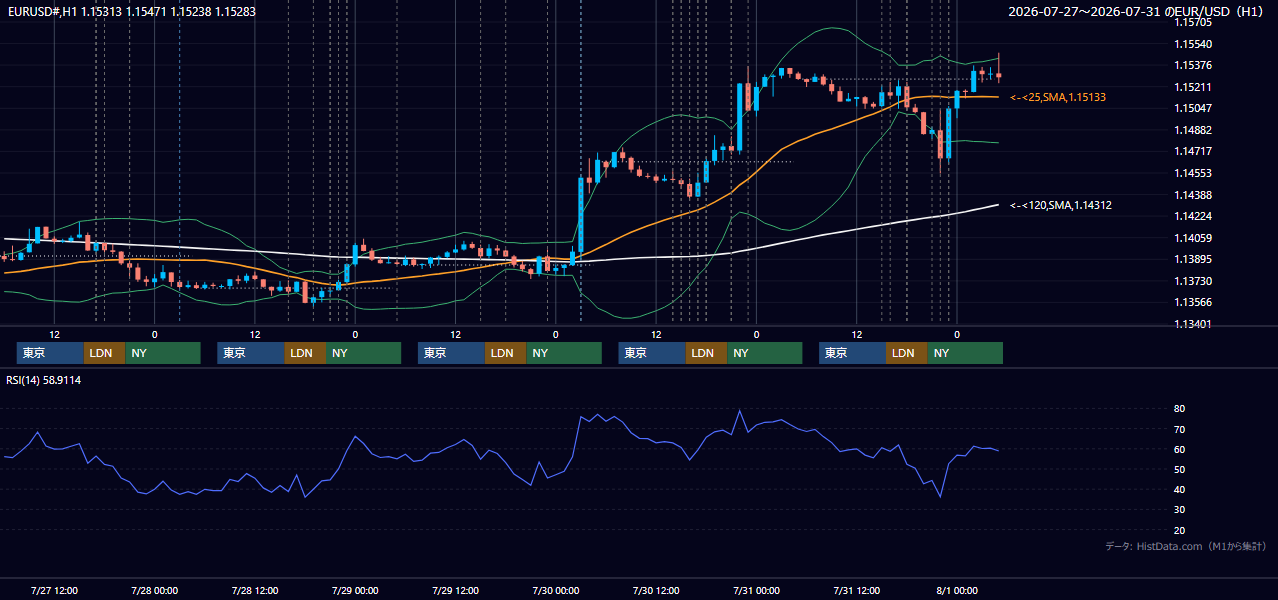Image resolution: width=1278 pixels, height=600 pixels.
Task: Click the 120 SMA label showing 1.14312
Action: (1061, 205)
